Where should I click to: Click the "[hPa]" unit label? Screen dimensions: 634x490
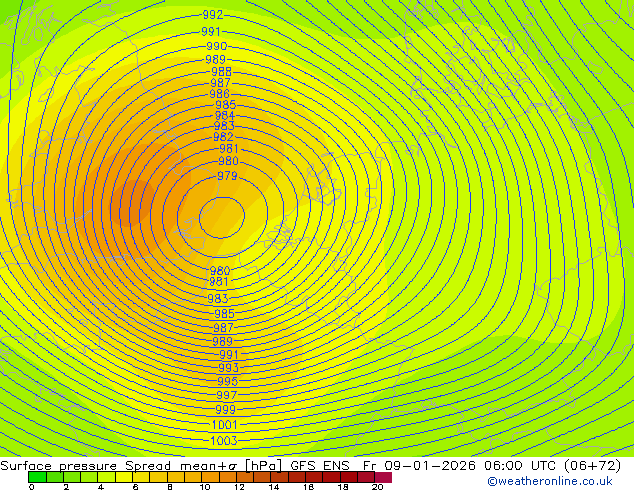263,466
